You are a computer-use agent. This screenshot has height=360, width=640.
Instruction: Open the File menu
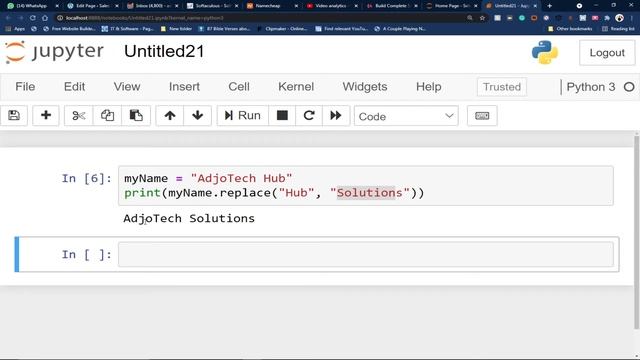point(25,87)
